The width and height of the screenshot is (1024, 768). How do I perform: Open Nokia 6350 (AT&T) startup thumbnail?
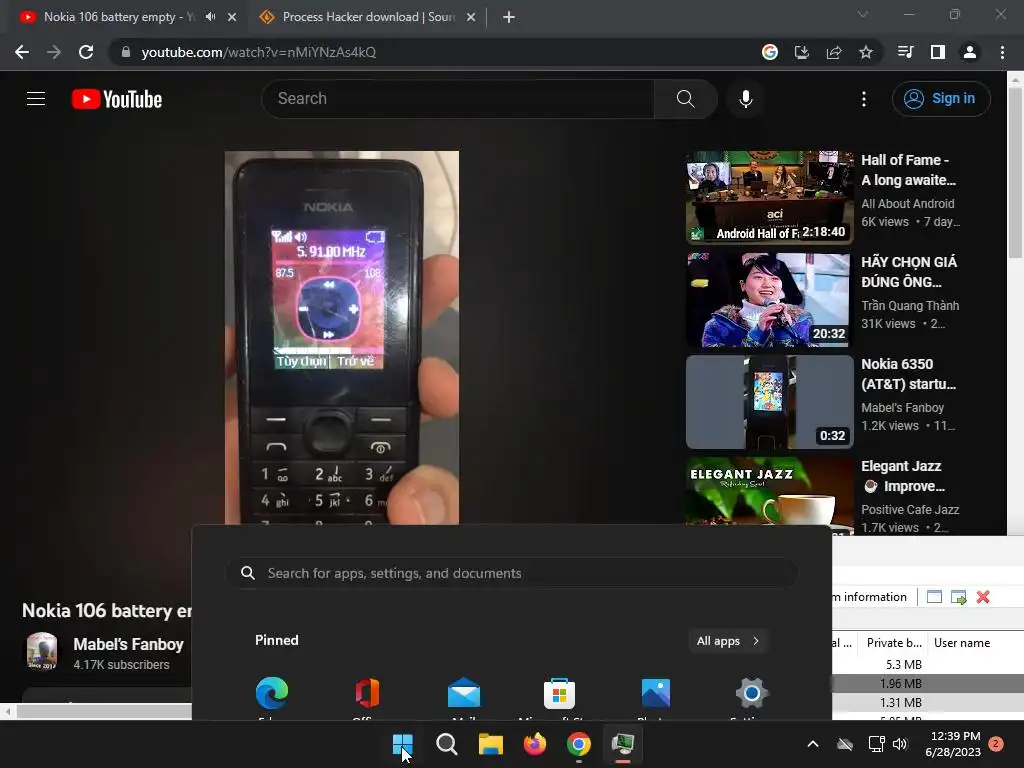pyautogui.click(x=770, y=402)
